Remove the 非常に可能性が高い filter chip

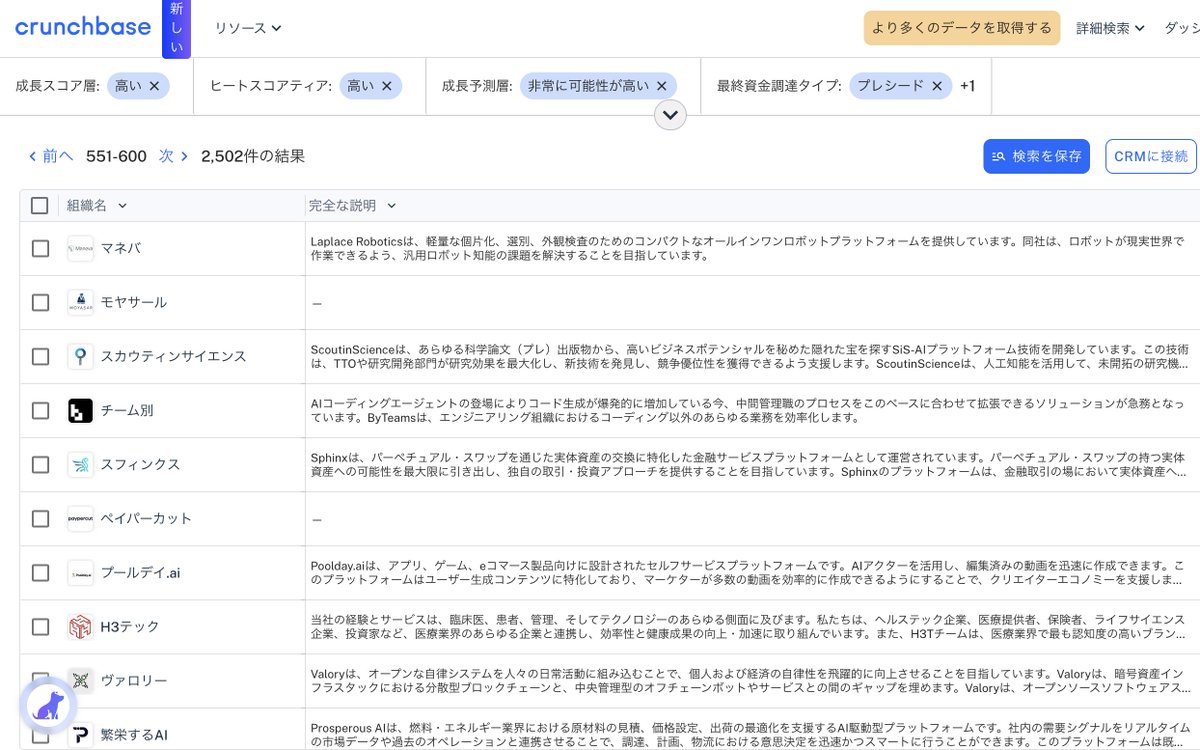(661, 86)
